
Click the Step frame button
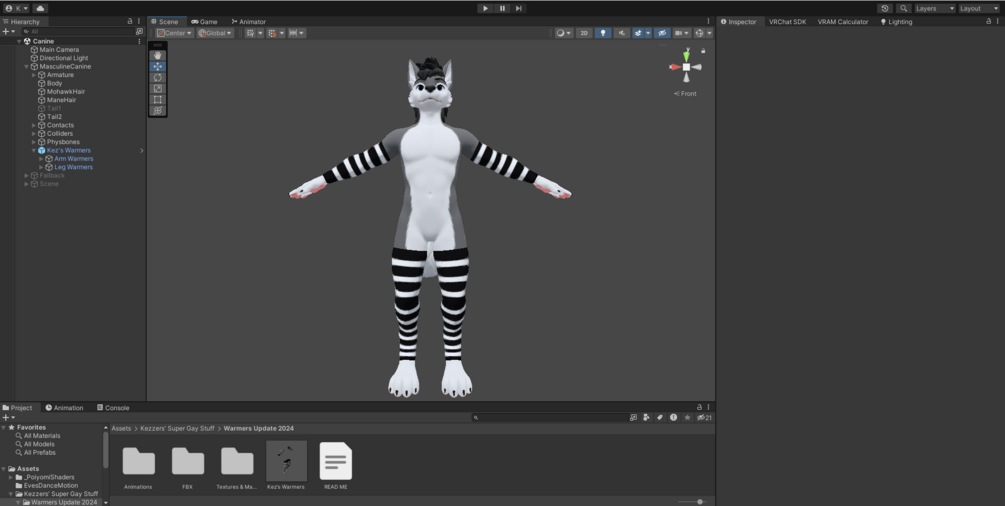(x=519, y=8)
